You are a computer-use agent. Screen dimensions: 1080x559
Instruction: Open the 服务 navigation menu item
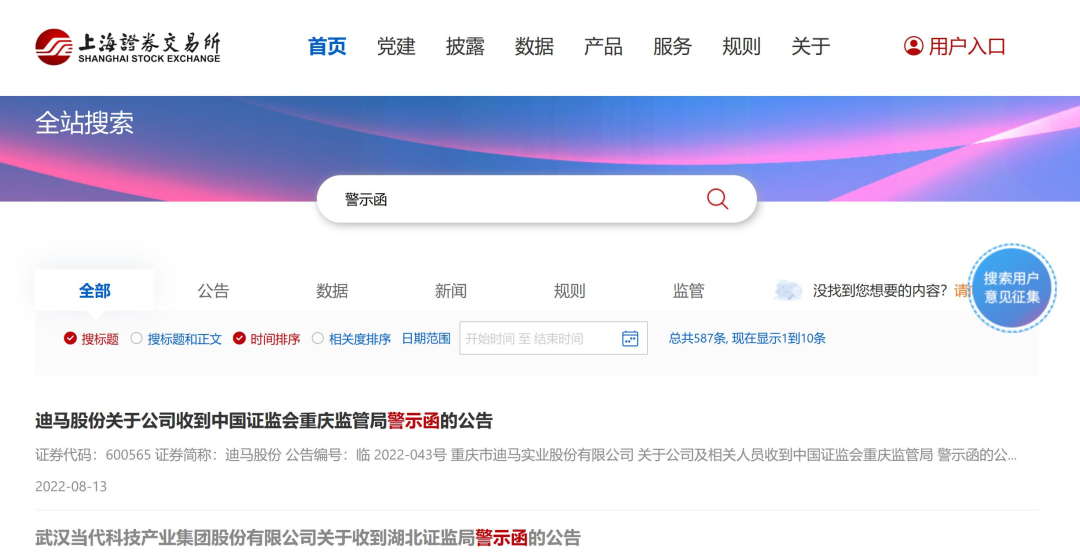pyautogui.click(x=672, y=46)
